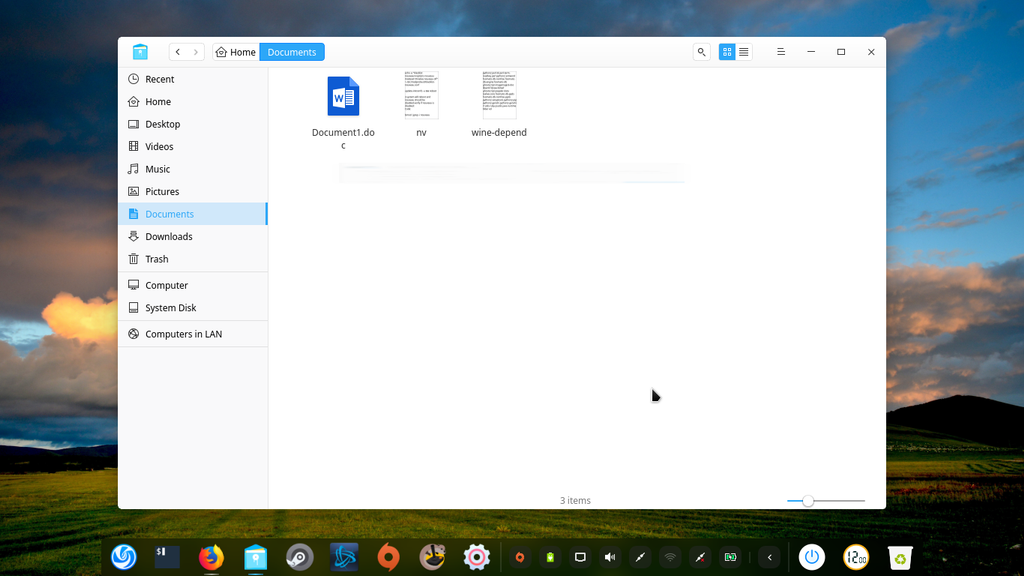Launch Origin from the dock
The width and height of the screenshot is (1024, 576).
(x=389, y=557)
